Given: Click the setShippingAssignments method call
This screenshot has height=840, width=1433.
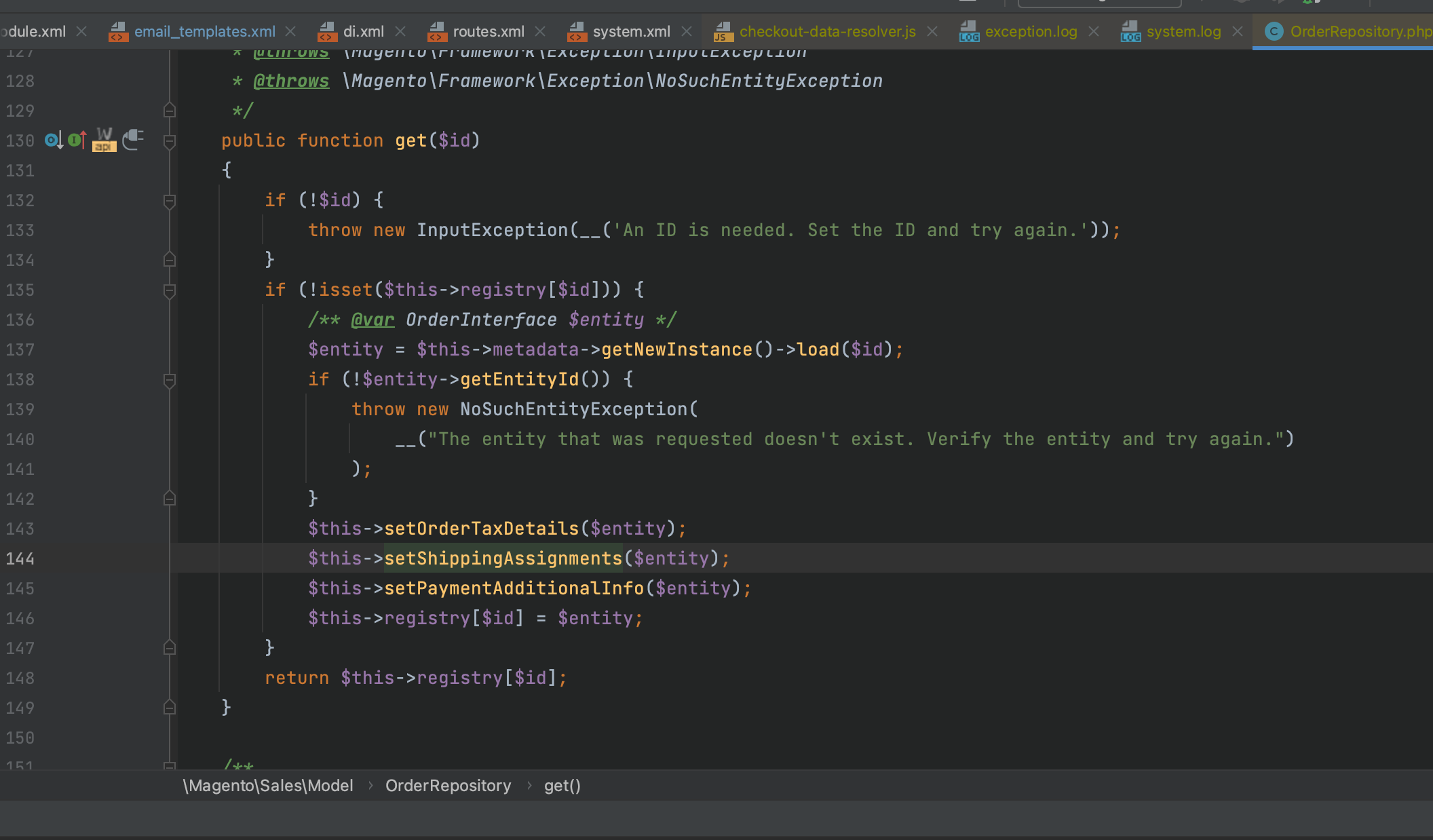Looking at the screenshot, I should tap(503, 558).
